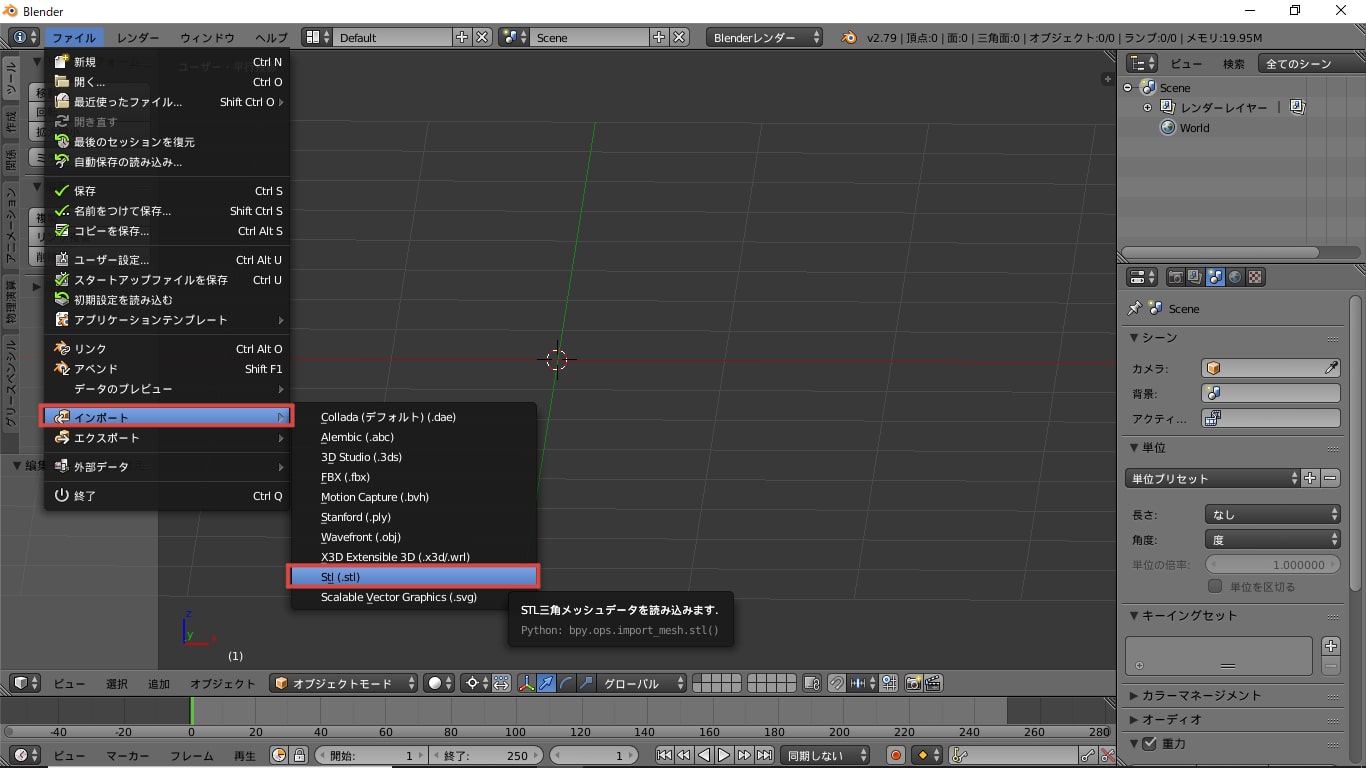The width and height of the screenshot is (1366, 768).
Task: Choose FBX (.fbx) import option
Action: click(x=414, y=477)
